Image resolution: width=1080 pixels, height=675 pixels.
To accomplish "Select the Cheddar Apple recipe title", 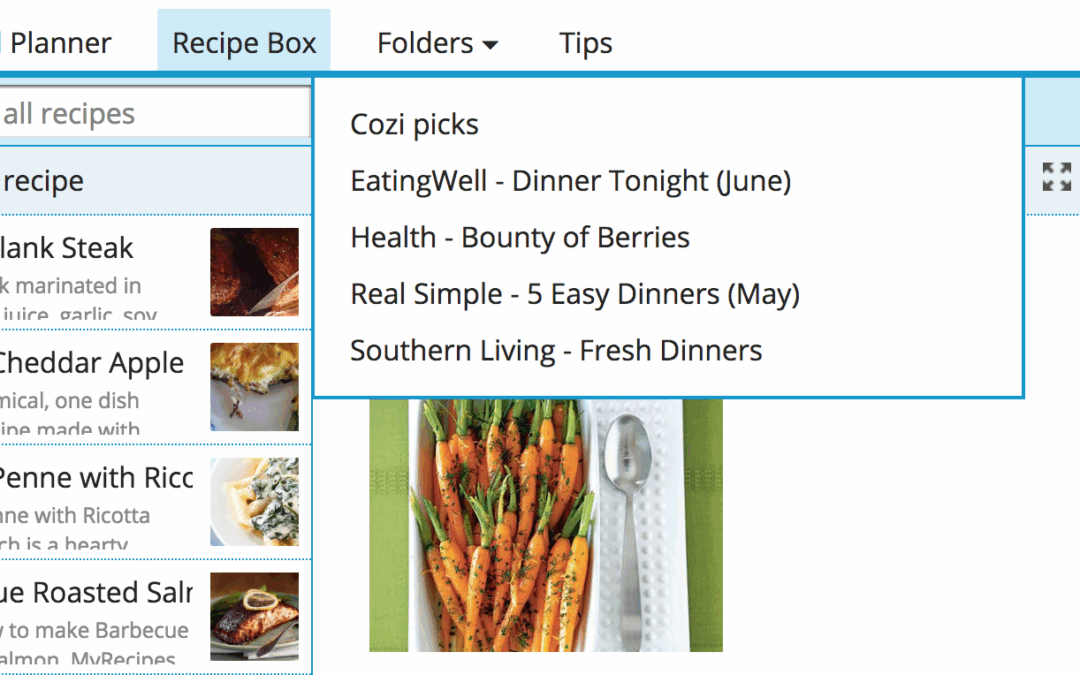I will coord(91,363).
